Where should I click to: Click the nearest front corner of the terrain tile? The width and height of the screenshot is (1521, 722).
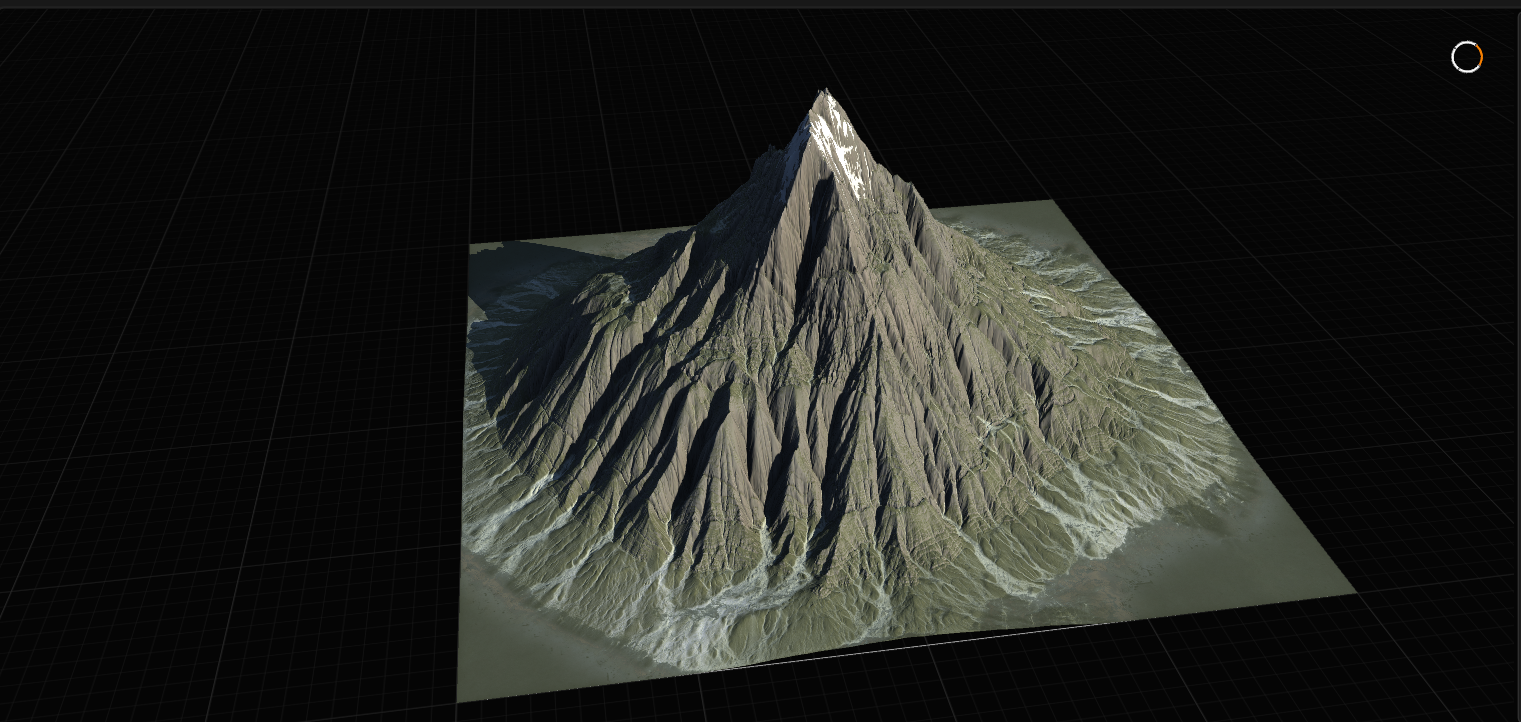(459, 699)
